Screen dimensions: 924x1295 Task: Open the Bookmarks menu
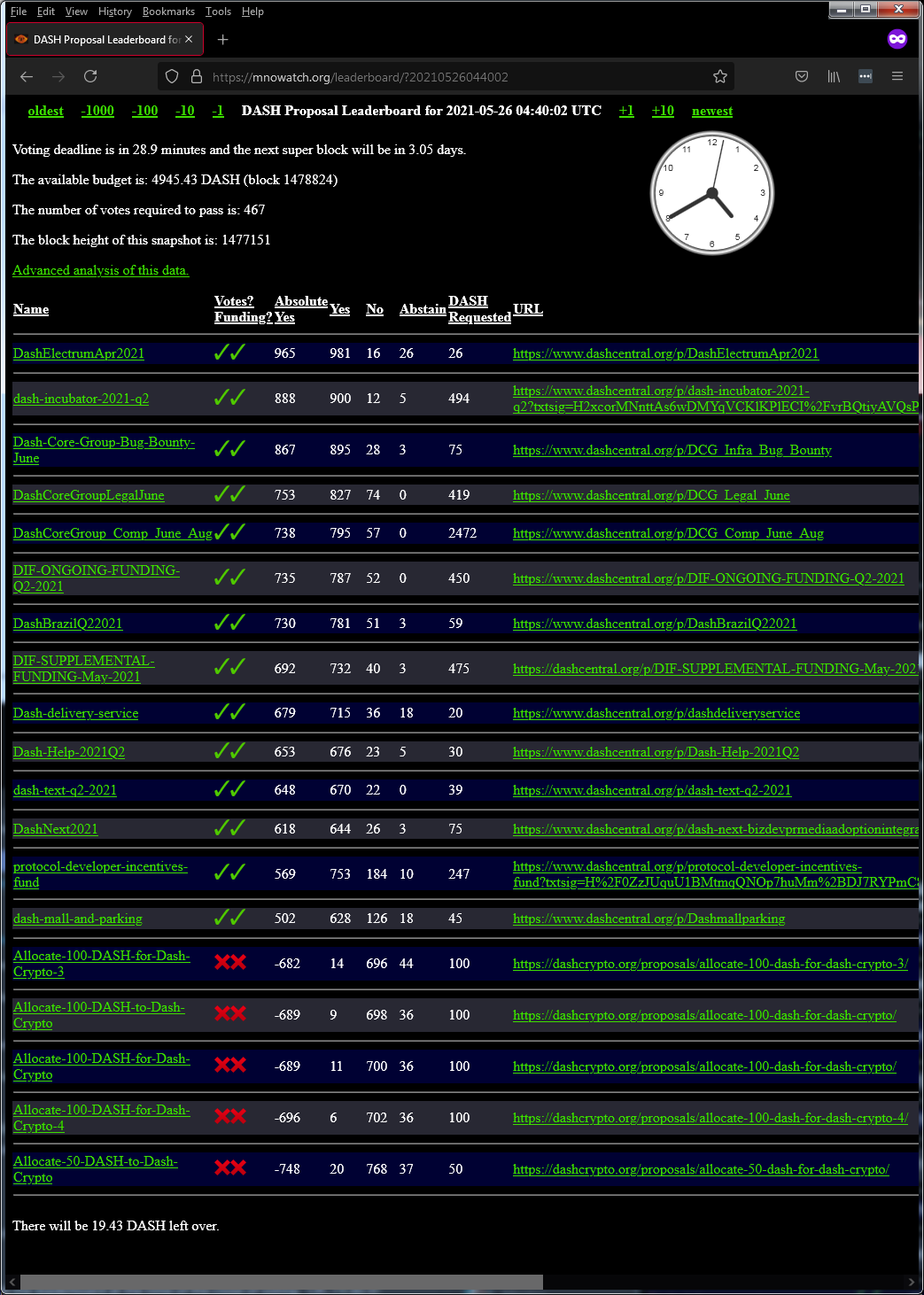click(x=168, y=12)
